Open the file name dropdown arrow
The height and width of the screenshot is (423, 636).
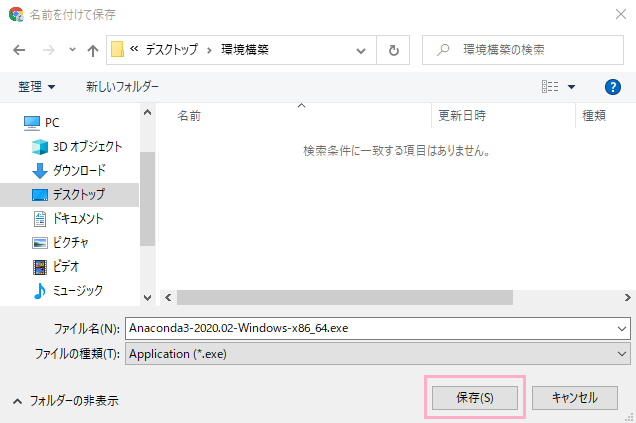tap(621, 329)
